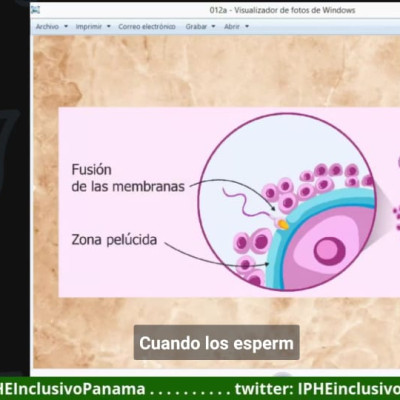Click the 'Cuando los esperm' subtitle caption
The height and width of the screenshot is (400, 400).
point(217,343)
